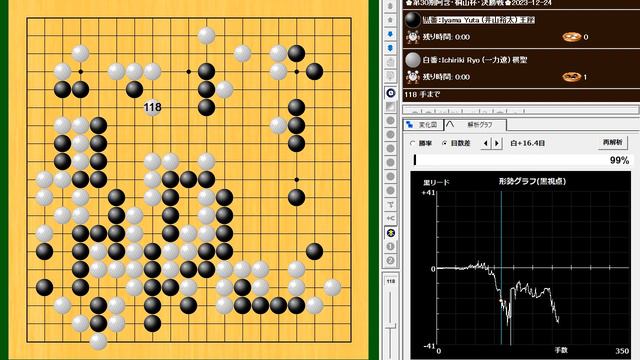The height and width of the screenshot is (360, 640).
Task: Toggle the dark circular highlighted toolbar icon
Action: pyautogui.click(x=391, y=93)
